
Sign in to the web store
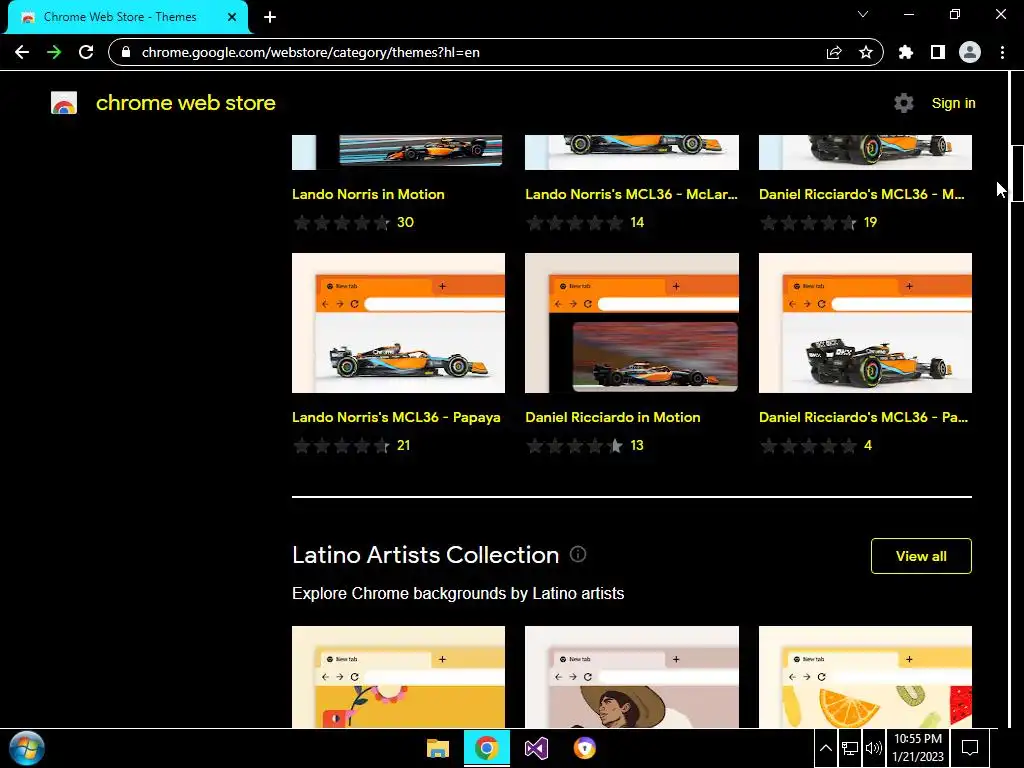point(953,103)
